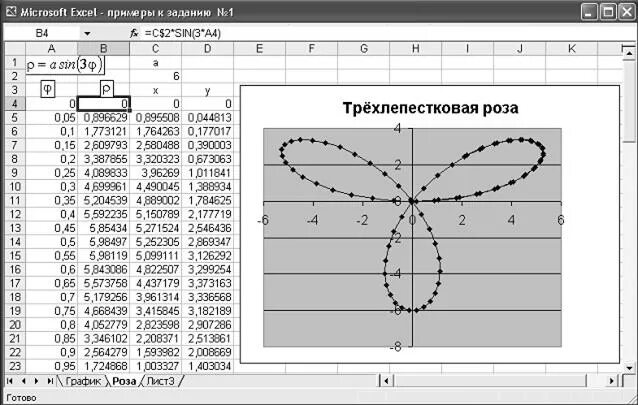Click cell C2 containing value 6

click(155, 76)
